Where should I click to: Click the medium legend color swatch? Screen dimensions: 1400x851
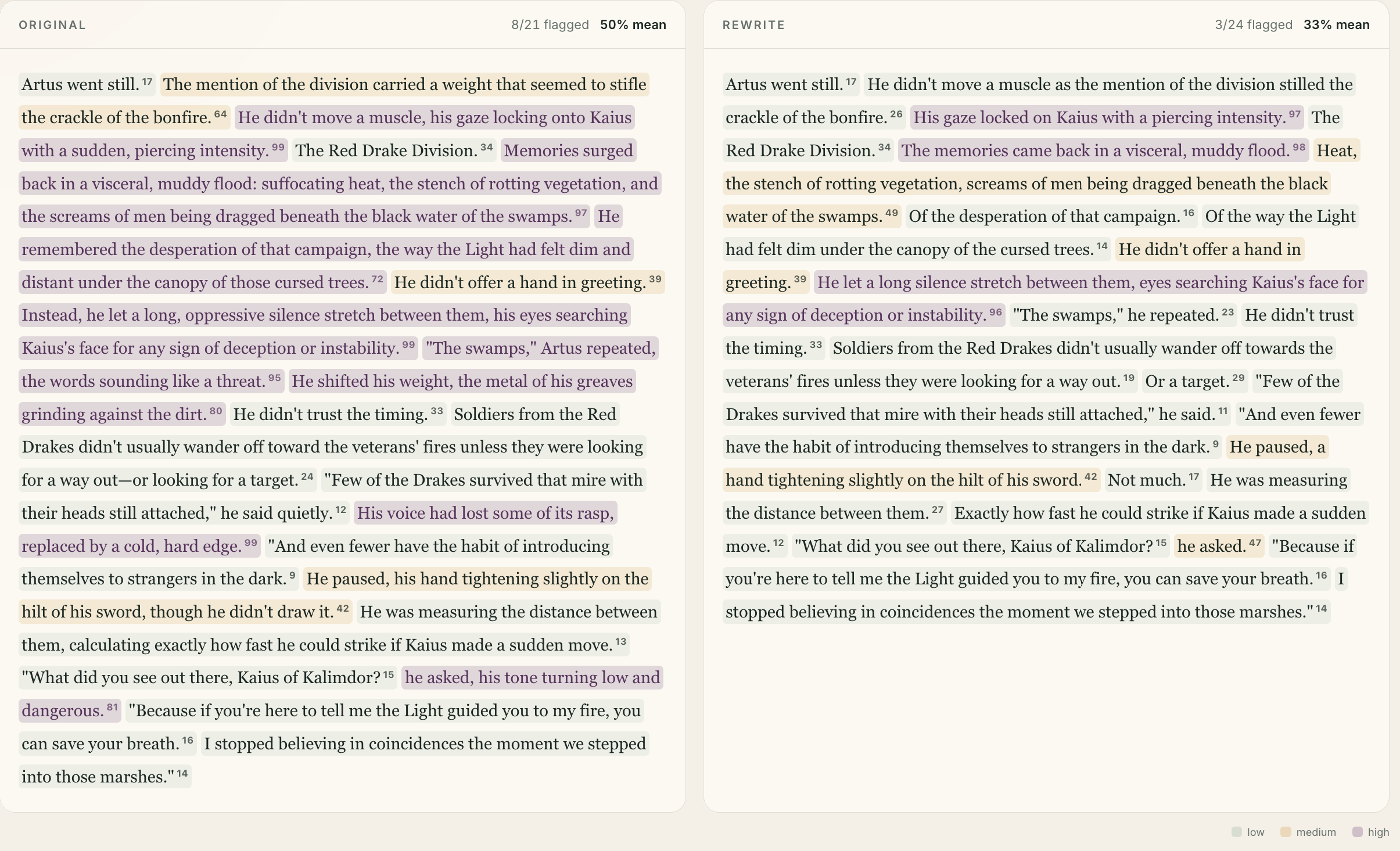[1286, 832]
